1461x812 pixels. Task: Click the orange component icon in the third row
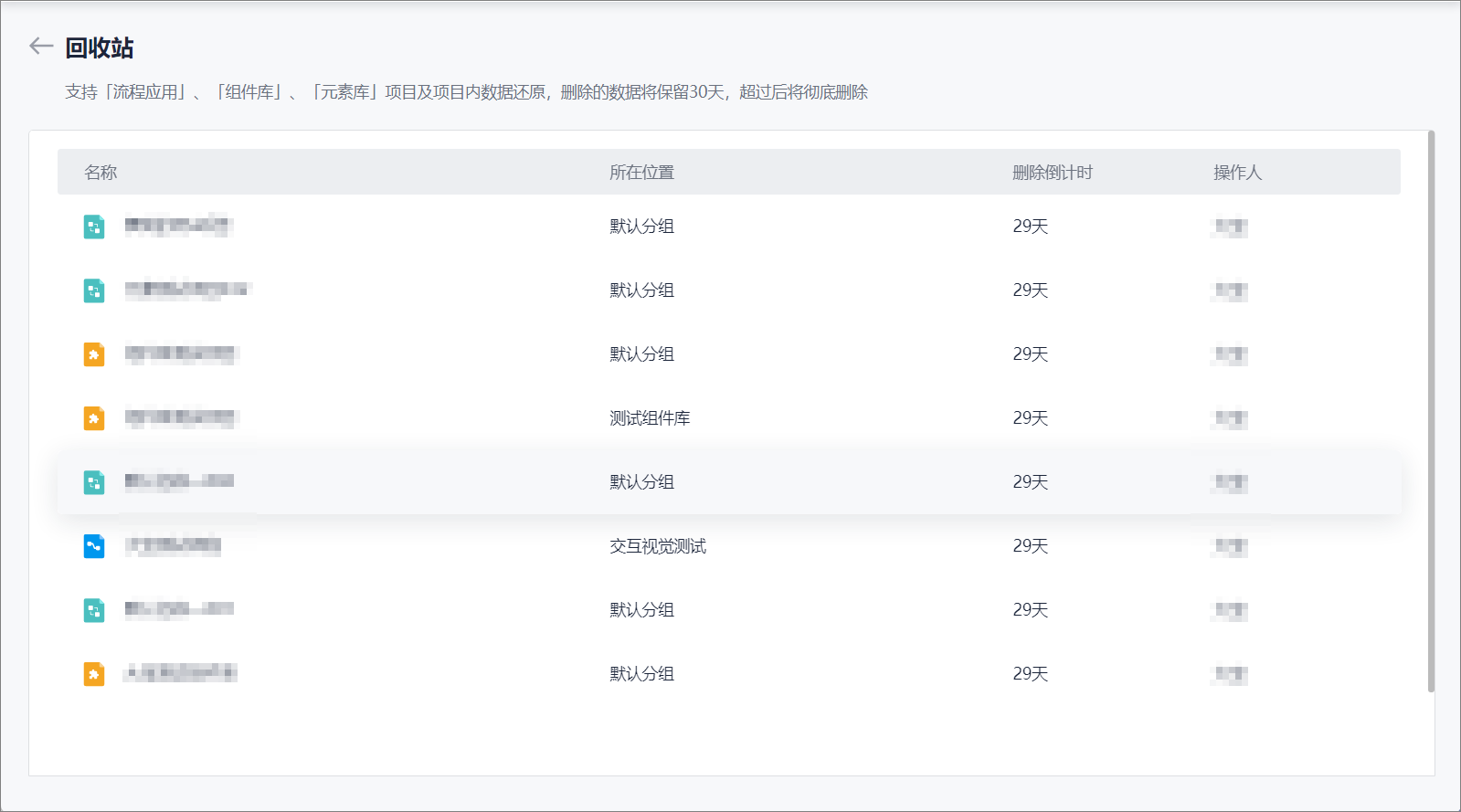pos(94,354)
